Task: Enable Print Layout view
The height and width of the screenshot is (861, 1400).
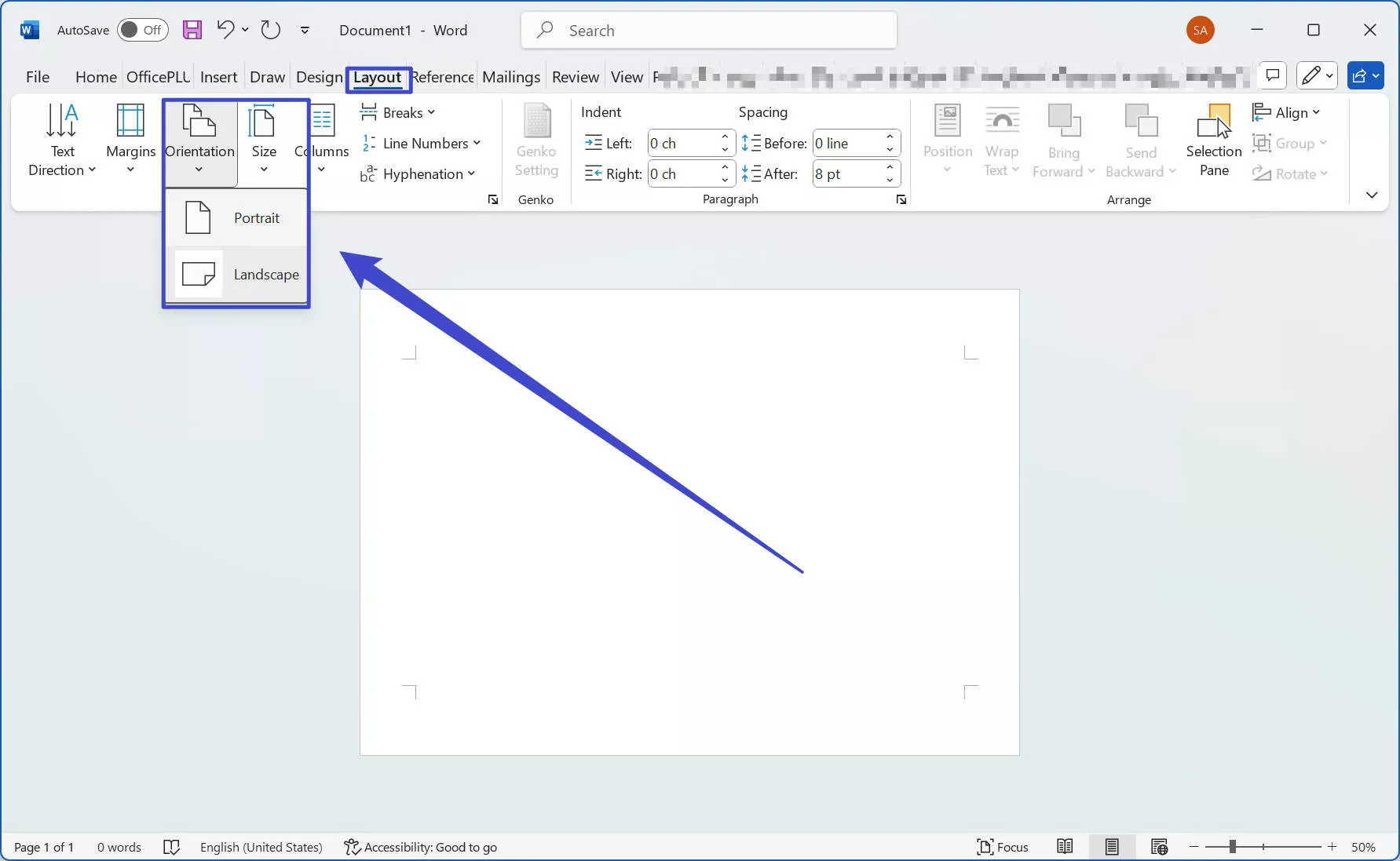Action: coord(1112,846)
